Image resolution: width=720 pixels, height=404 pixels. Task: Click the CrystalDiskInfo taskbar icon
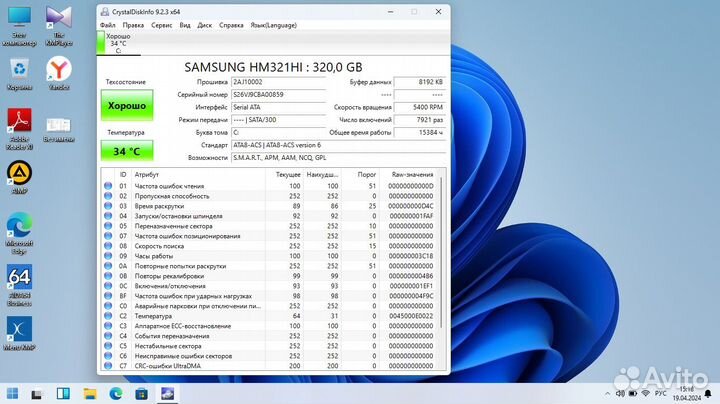[x=167, y=393]
